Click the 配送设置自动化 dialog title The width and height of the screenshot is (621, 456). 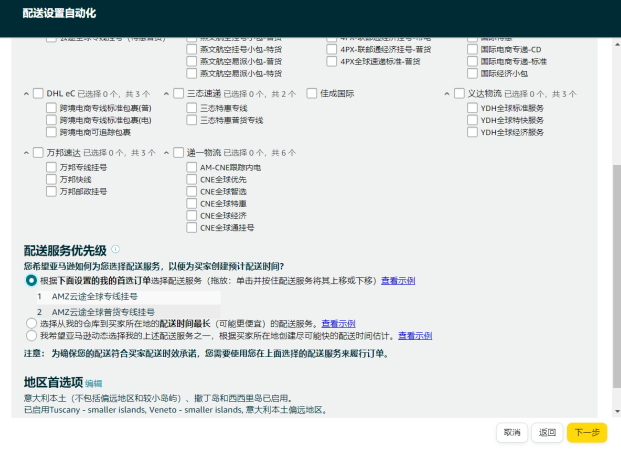pos(59,13)
